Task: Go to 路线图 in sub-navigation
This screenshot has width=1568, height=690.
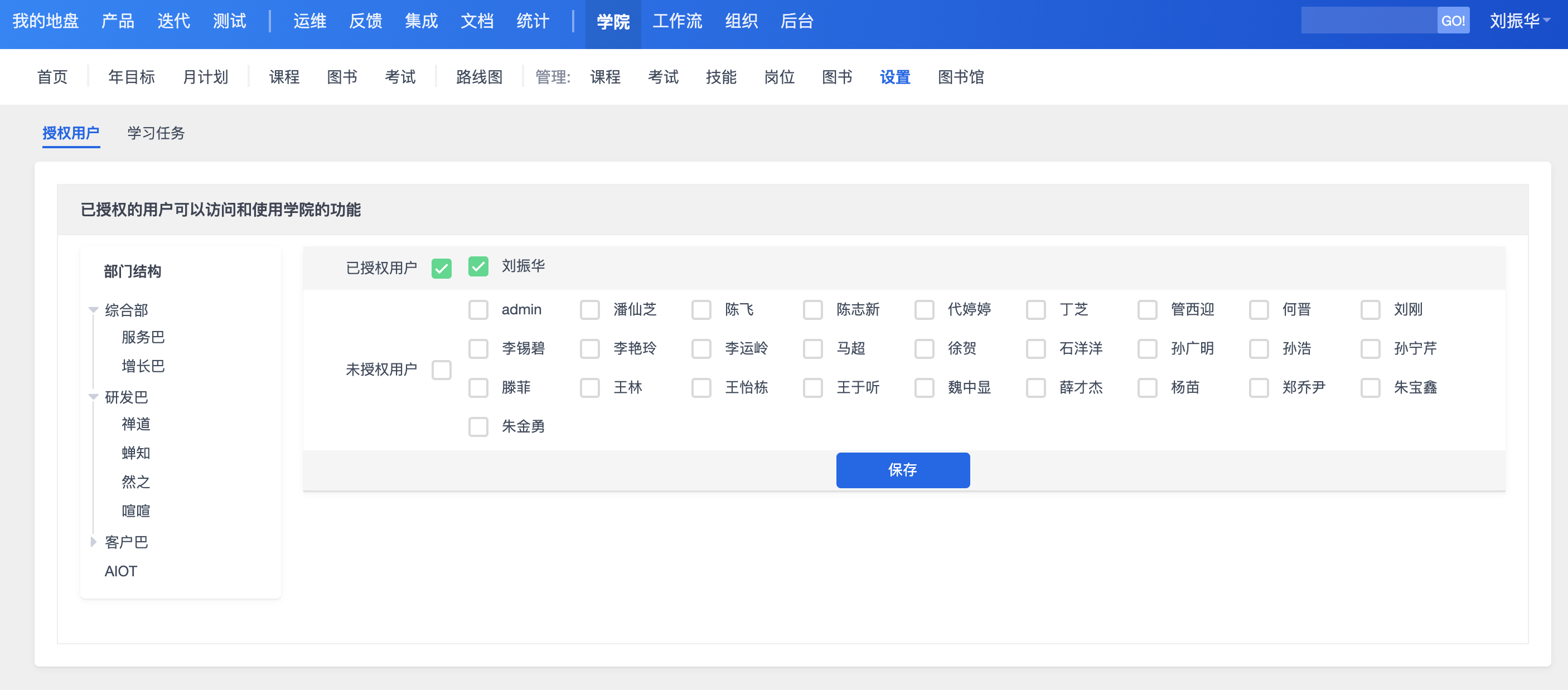Action: click(x=479, y=77)
